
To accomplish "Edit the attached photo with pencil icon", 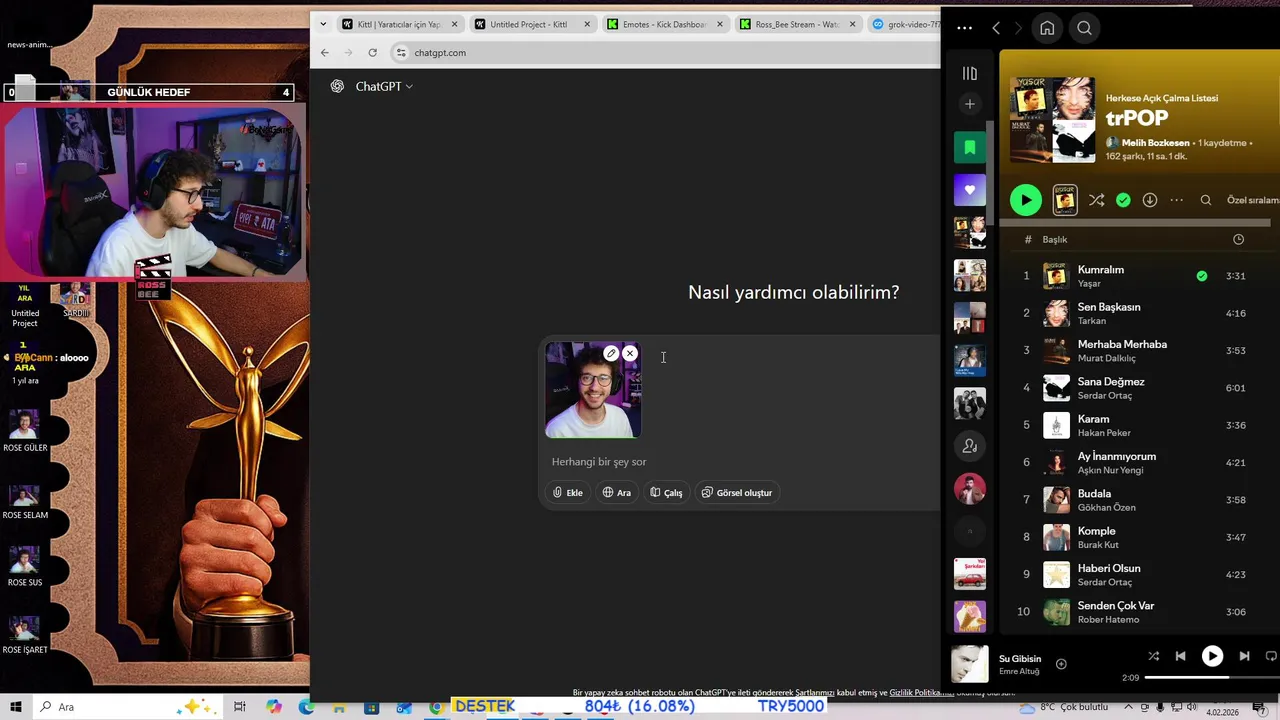I will pyautogui.click(x=611, y=353).
